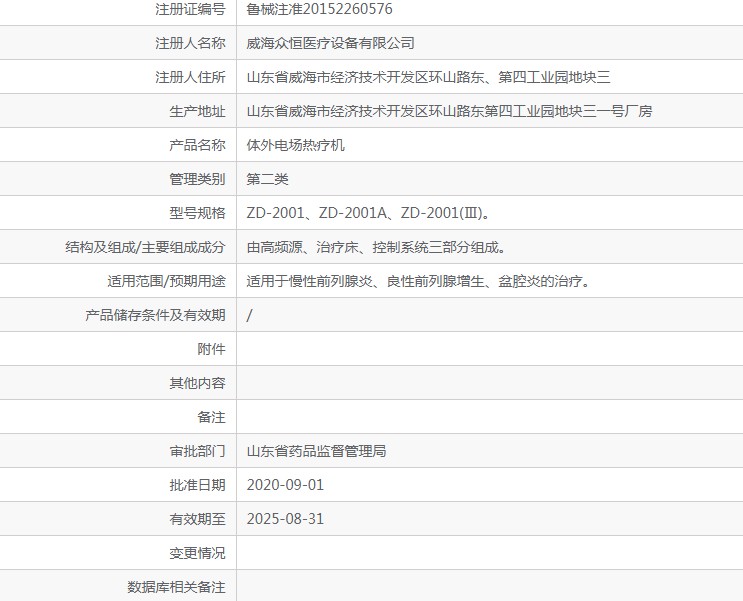Select approval date 2020-09-01
The height and width of the screenshot is (601, 743).
coord(285,485)
